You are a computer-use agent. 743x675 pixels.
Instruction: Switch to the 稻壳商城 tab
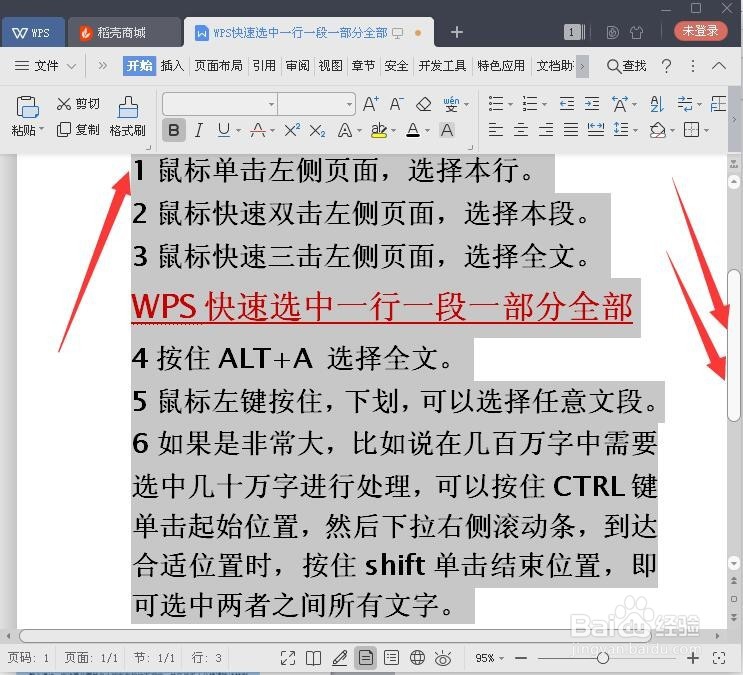(124, 33)
